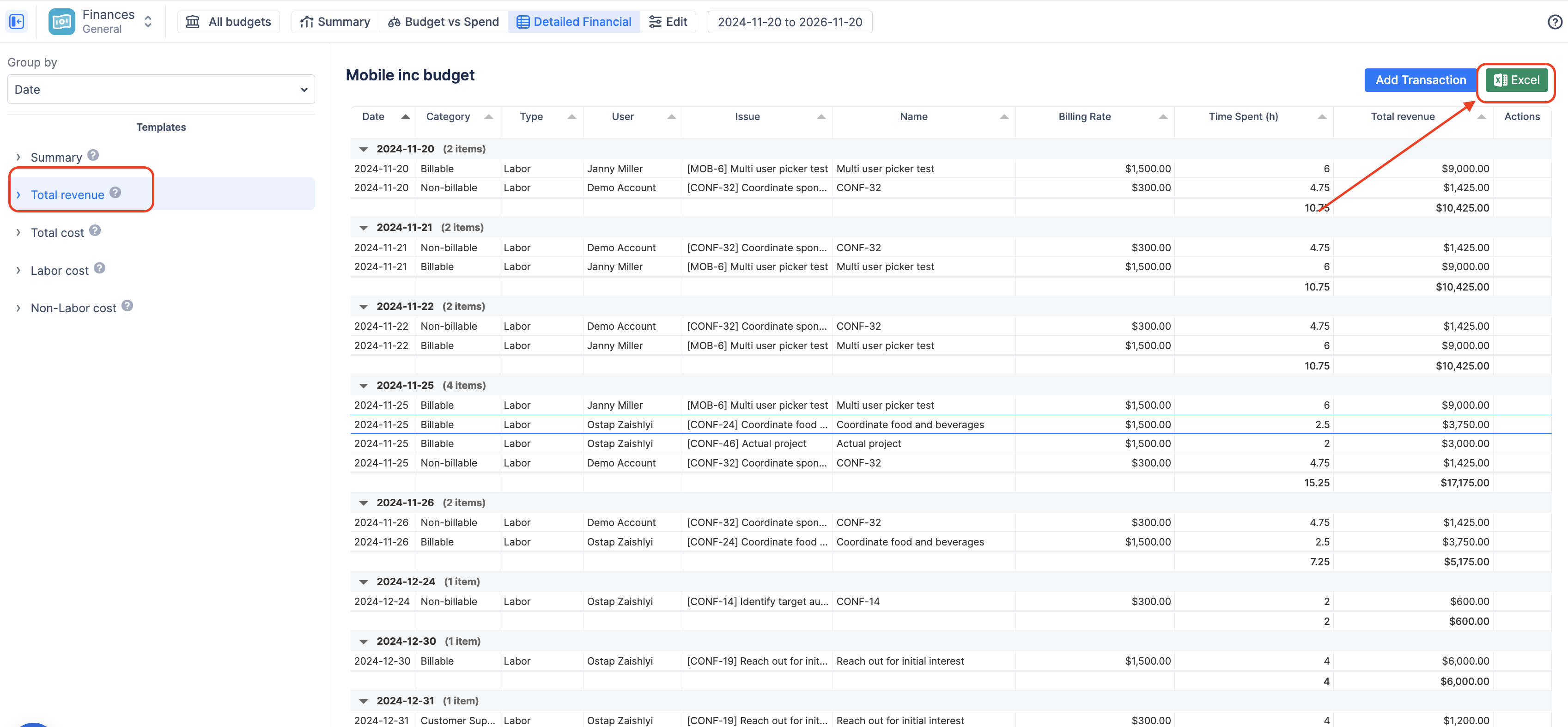Toggle sorting on the Total revenue column
This screenshot has height=727, width=1568.
point(1482,116)
